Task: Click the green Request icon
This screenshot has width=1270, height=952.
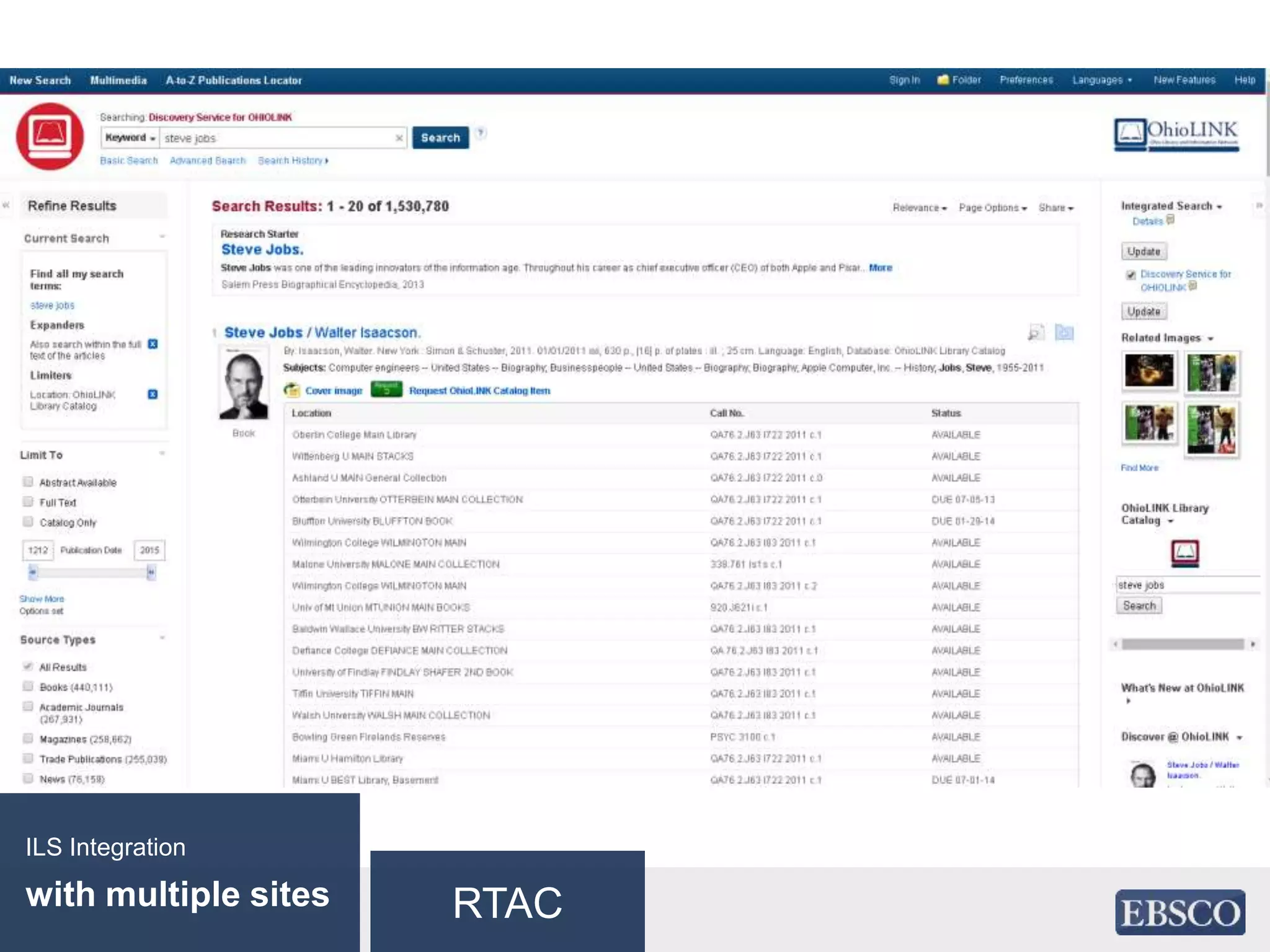Action: tap(386, 389)
